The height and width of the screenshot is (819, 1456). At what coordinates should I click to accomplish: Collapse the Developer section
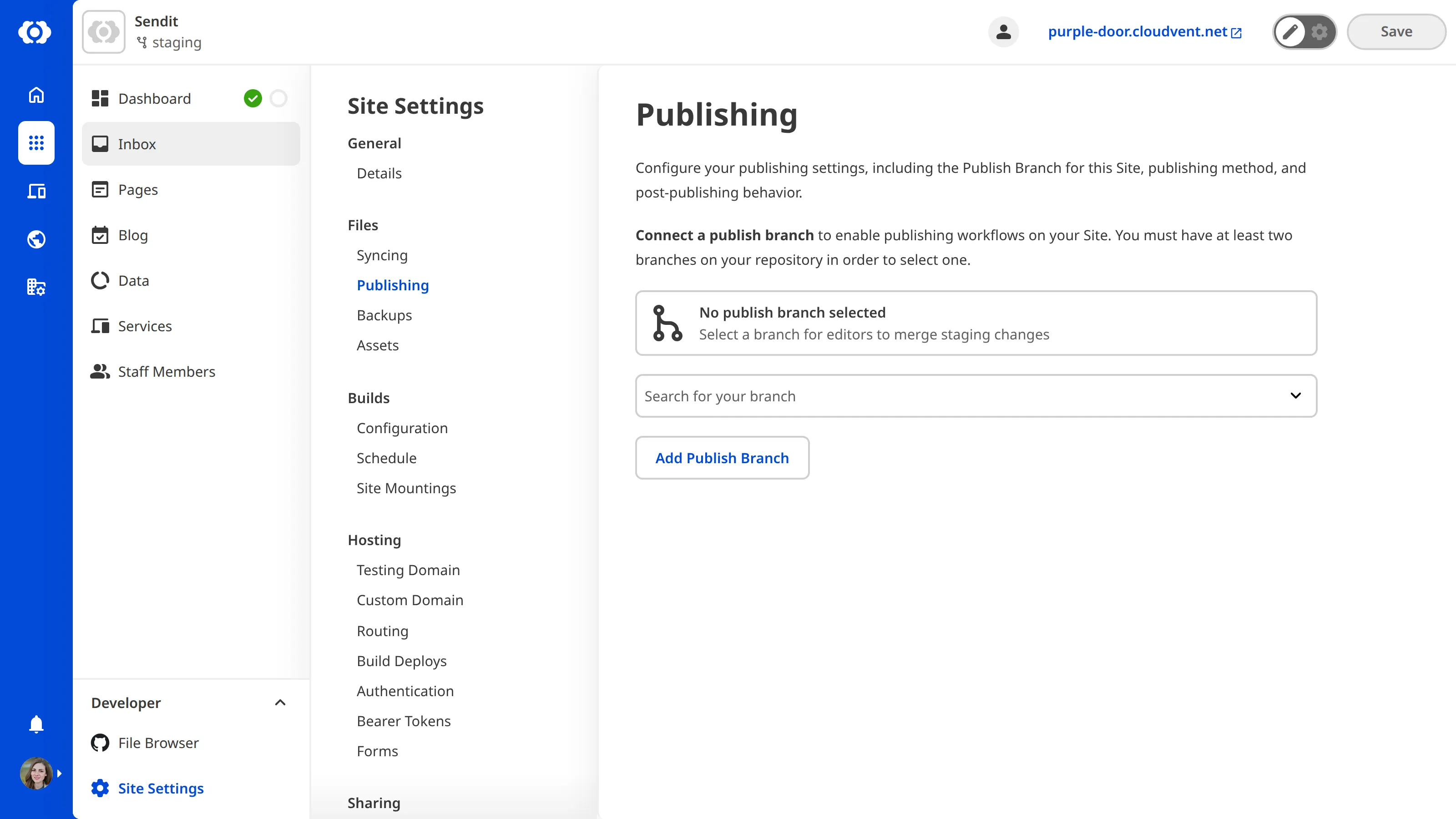280,703
